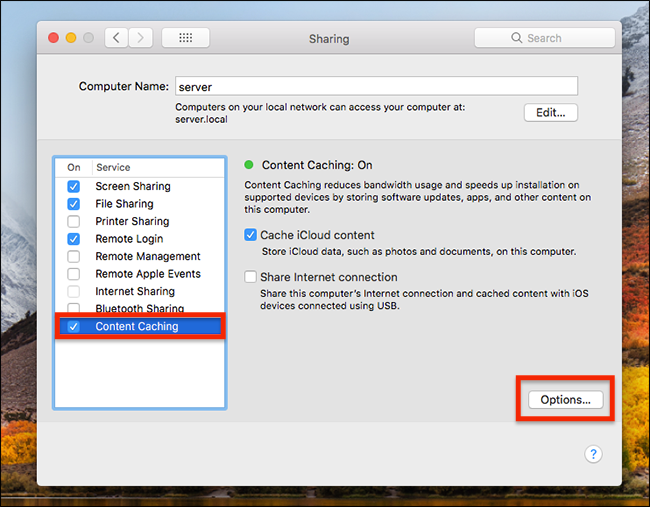Enable Remote Apple Events checkbox
Image resolution: width=650 pixels, height=507 pixels.
[x=74, y=274]
